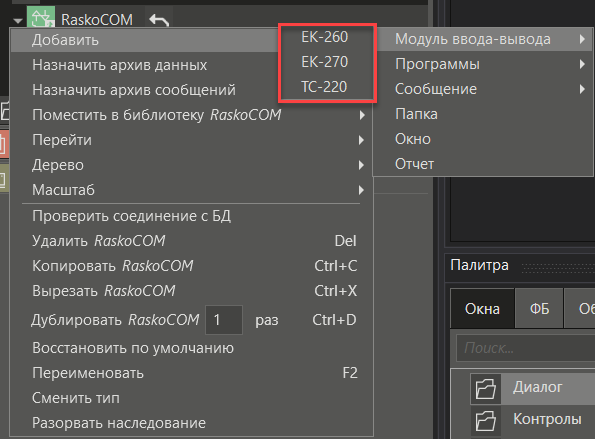Click the folder icon beside Контролы
This screenshot has width=595, height=439.
(486, 421)
